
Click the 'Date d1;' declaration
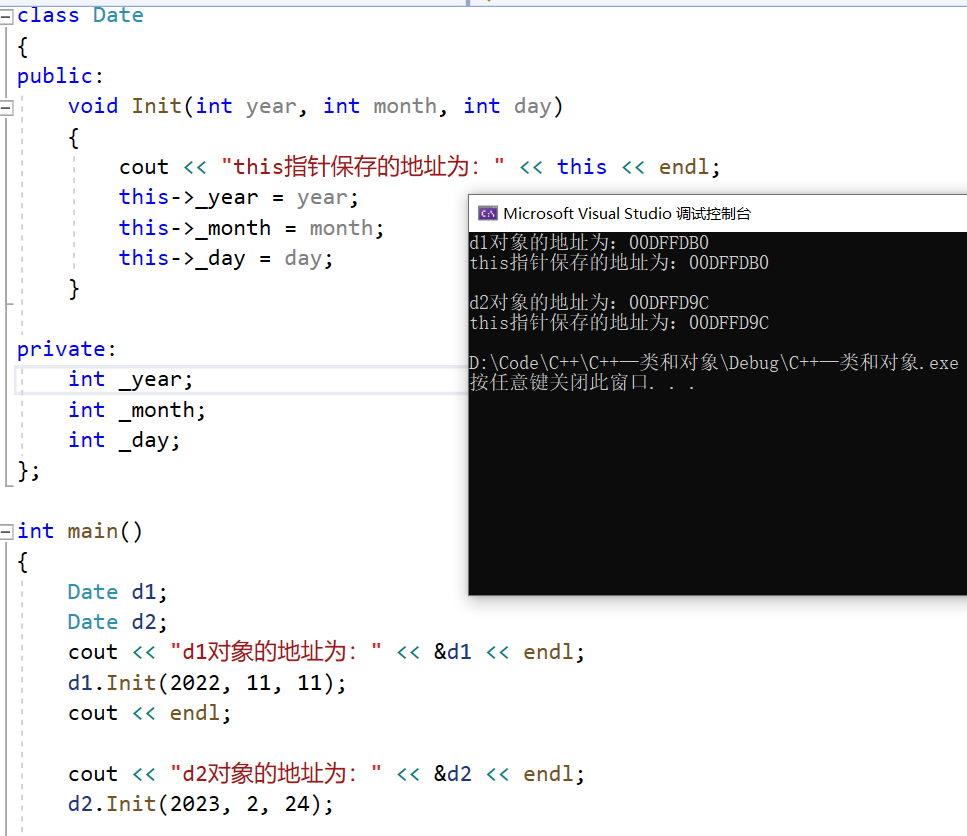click(x=117, y=592)
